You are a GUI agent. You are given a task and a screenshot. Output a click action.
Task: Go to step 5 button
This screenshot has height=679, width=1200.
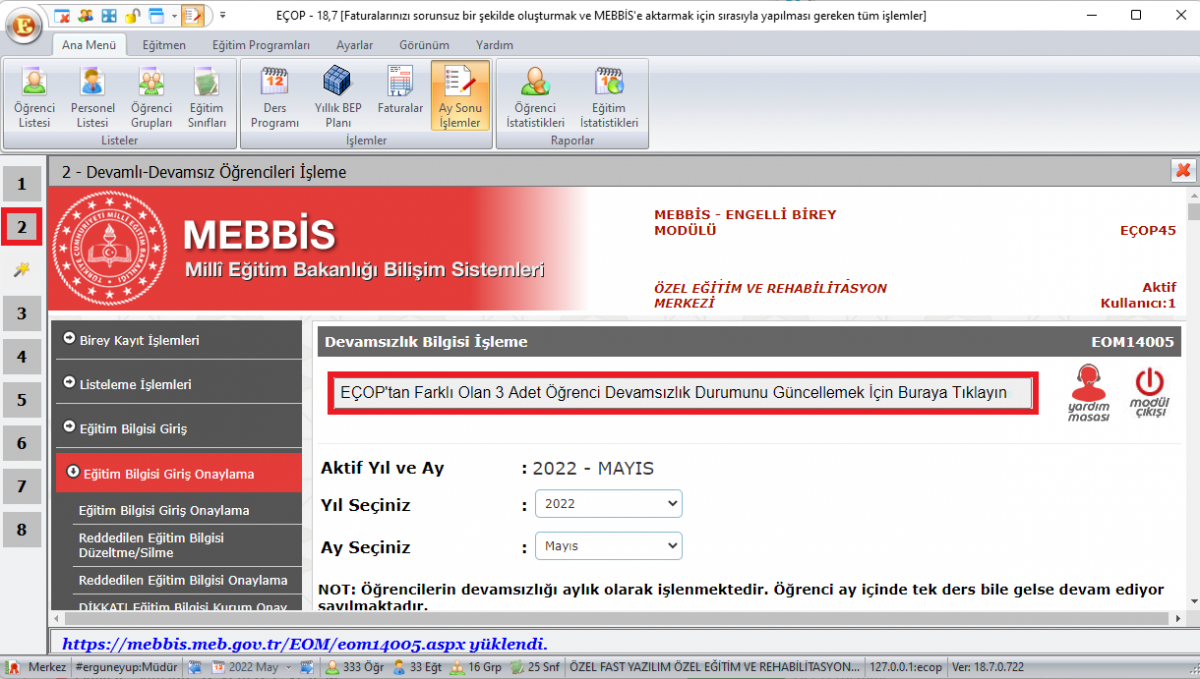(22, 400)
